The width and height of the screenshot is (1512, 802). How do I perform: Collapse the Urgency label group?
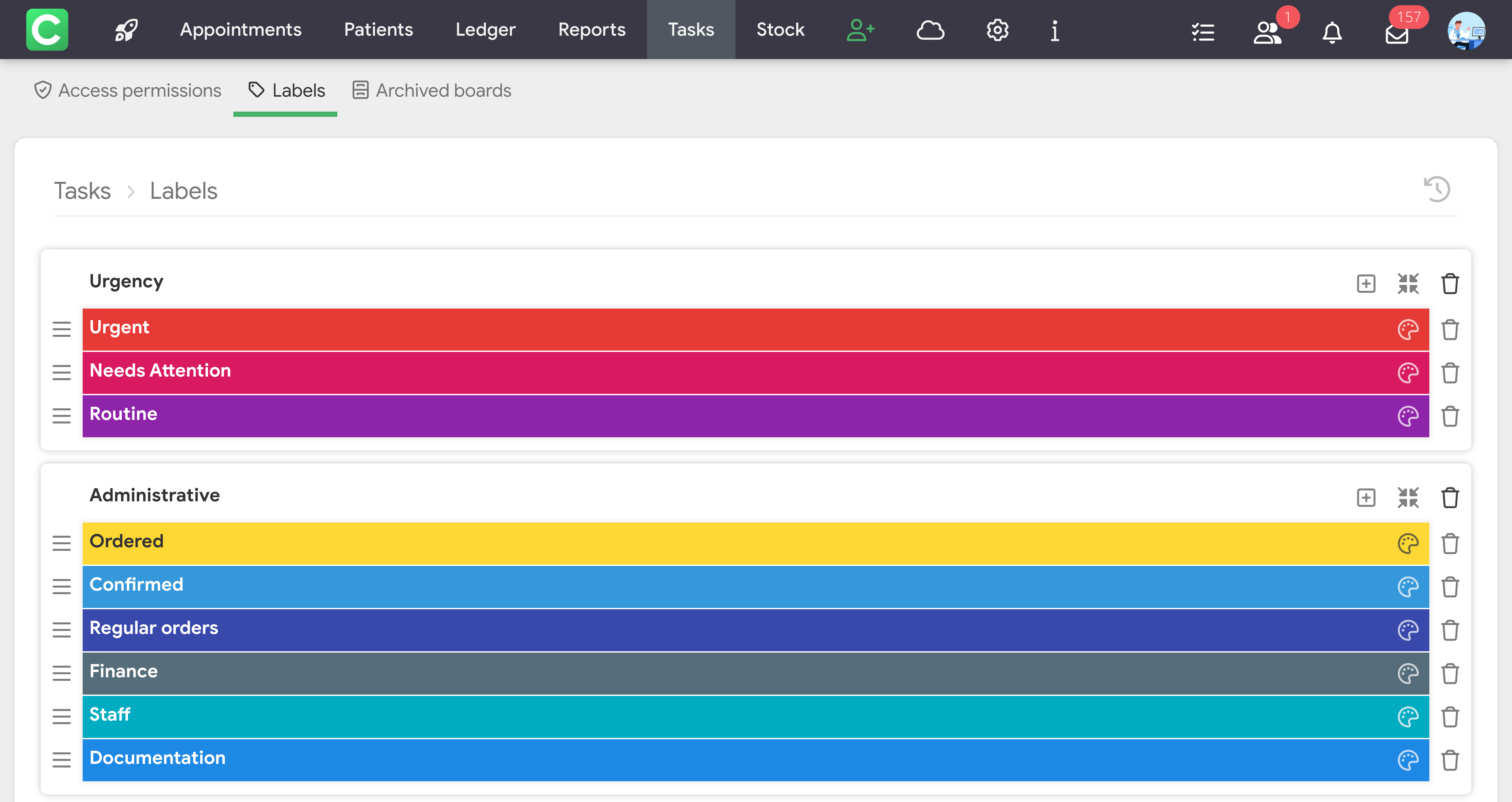(x=1408, y=284)
